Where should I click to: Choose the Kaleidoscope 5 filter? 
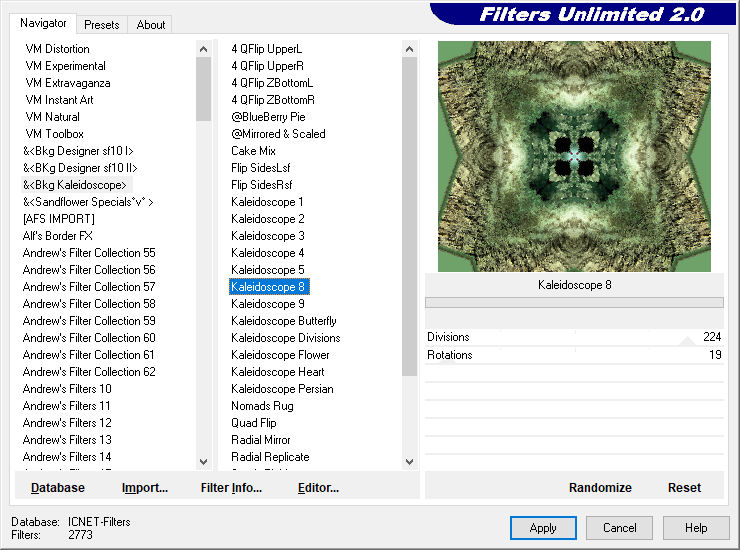pos(268,270)
